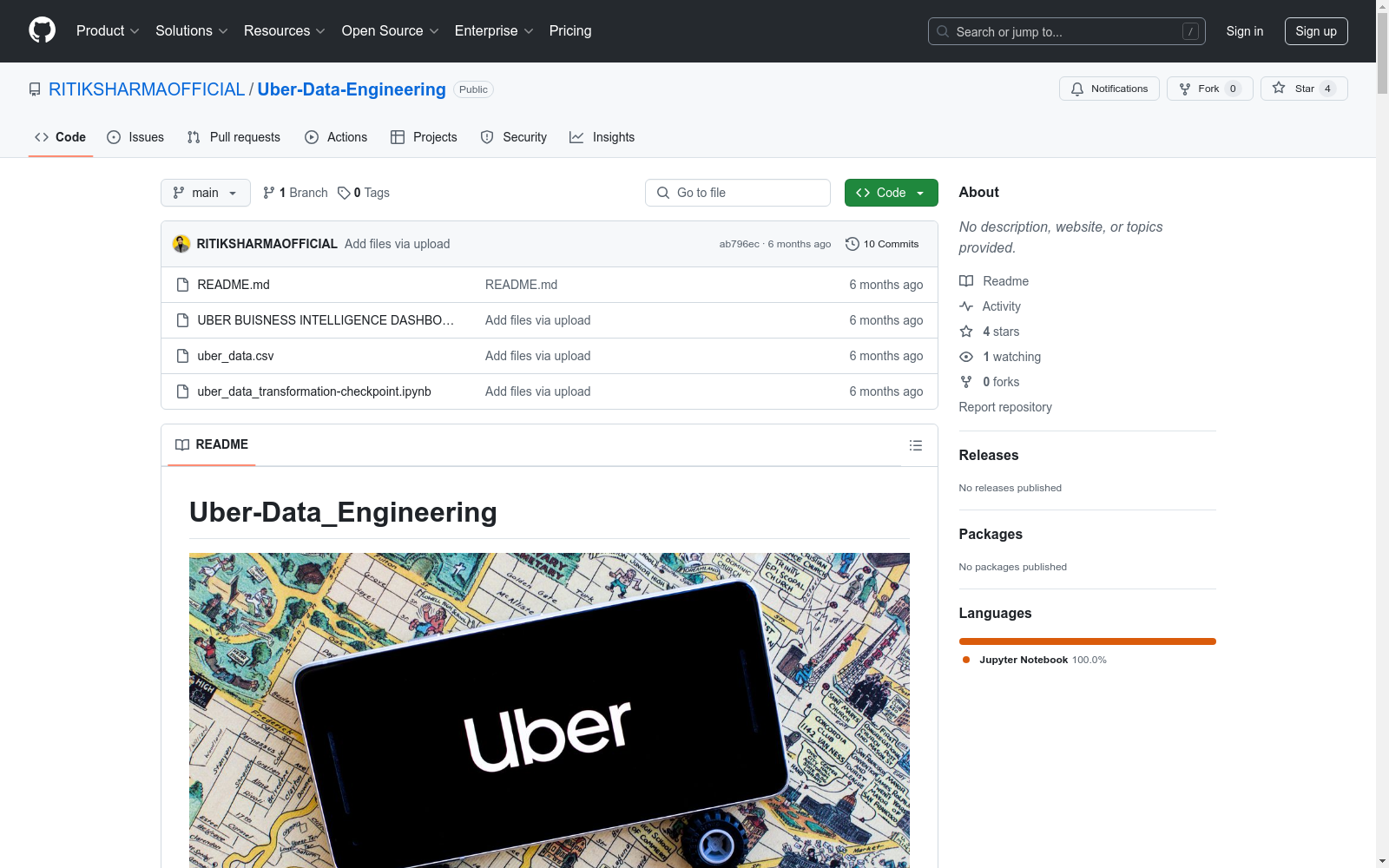
Task: Open the RITIKSHARMAOFFICIAL owner profile link
Action: click(x=147, y=89)
